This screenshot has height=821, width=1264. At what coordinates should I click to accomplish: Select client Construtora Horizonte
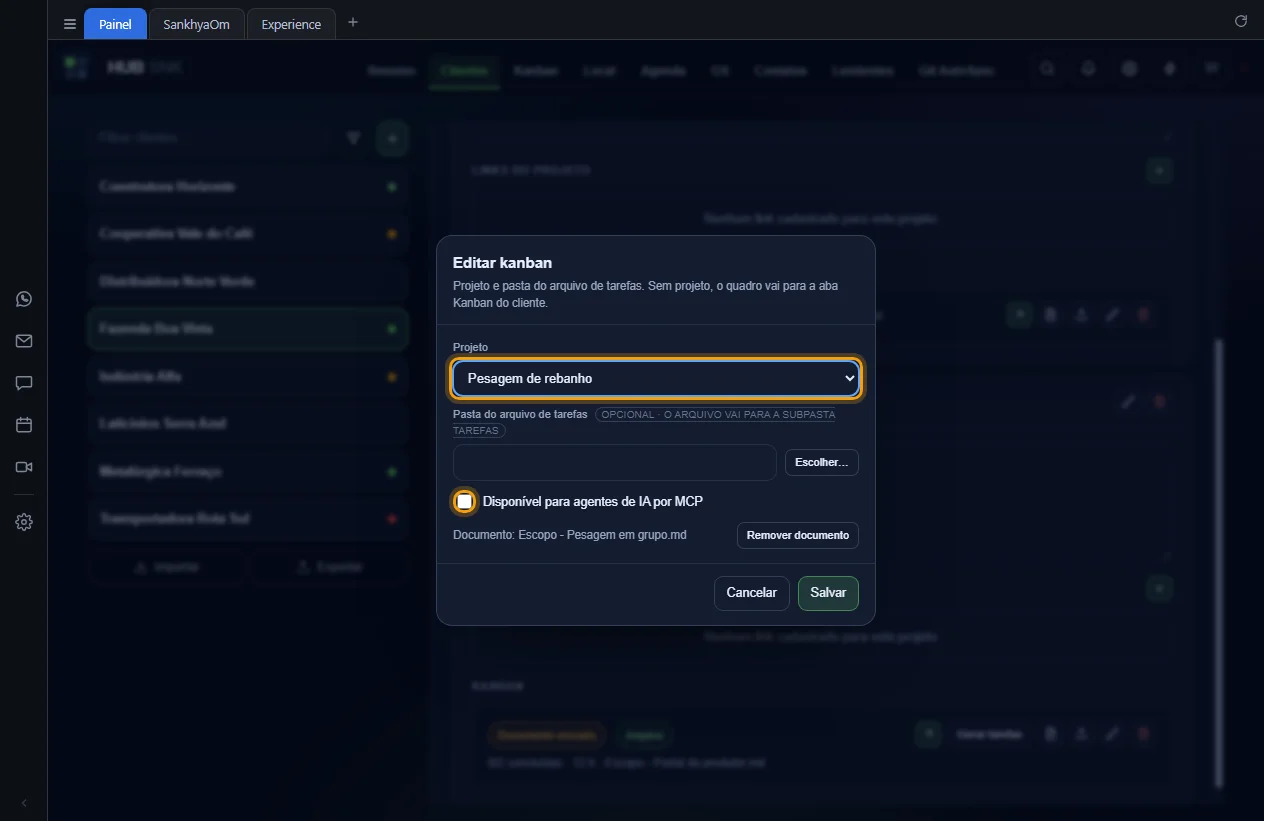[x=248, y=187]
